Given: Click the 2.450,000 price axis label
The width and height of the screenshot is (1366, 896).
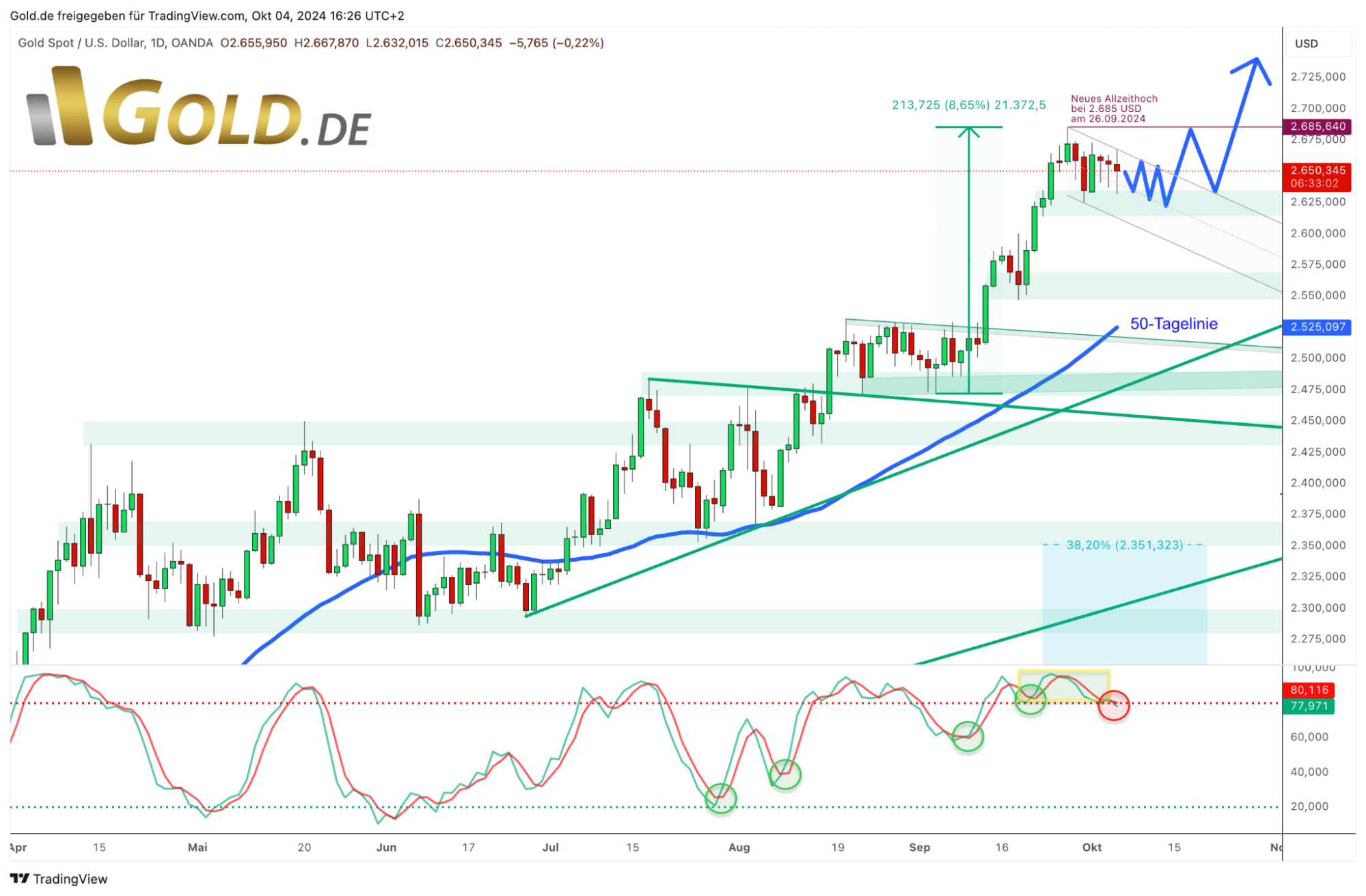Looking at the screenshot, I should tap(1317, 420).
